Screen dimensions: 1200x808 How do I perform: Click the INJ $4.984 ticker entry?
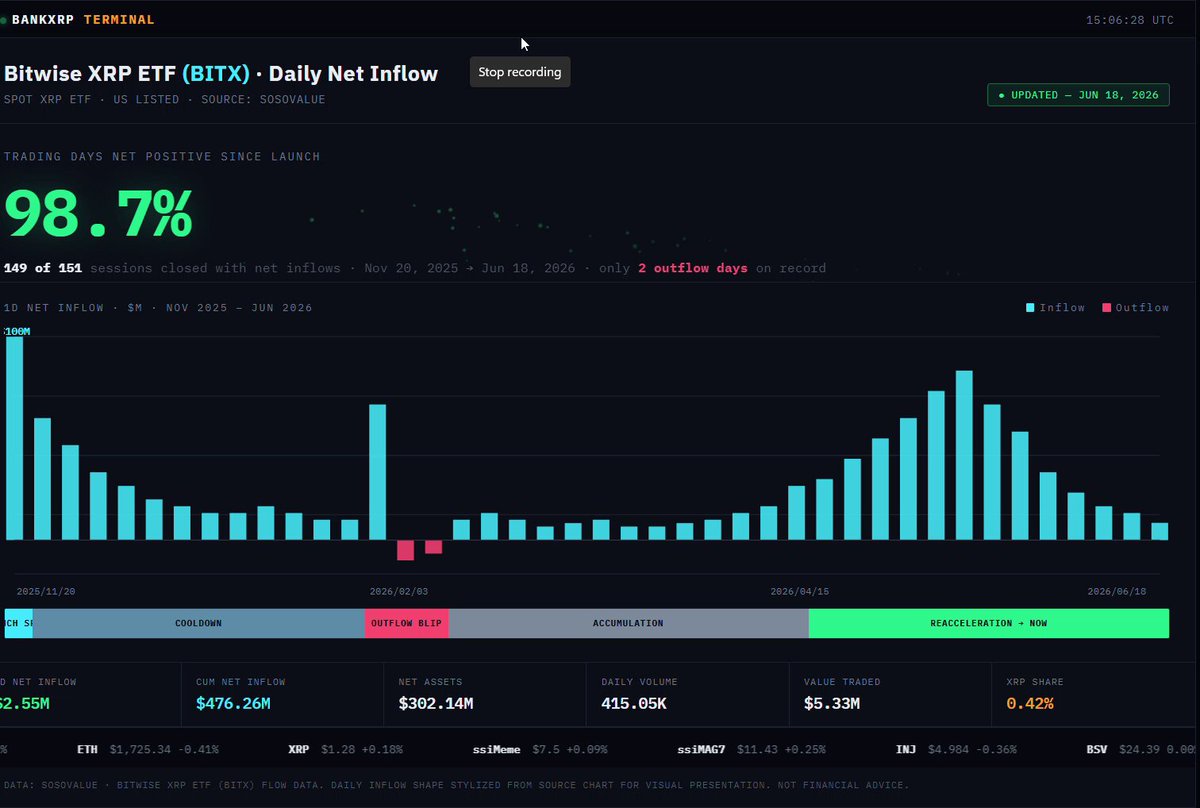(956, 748)
